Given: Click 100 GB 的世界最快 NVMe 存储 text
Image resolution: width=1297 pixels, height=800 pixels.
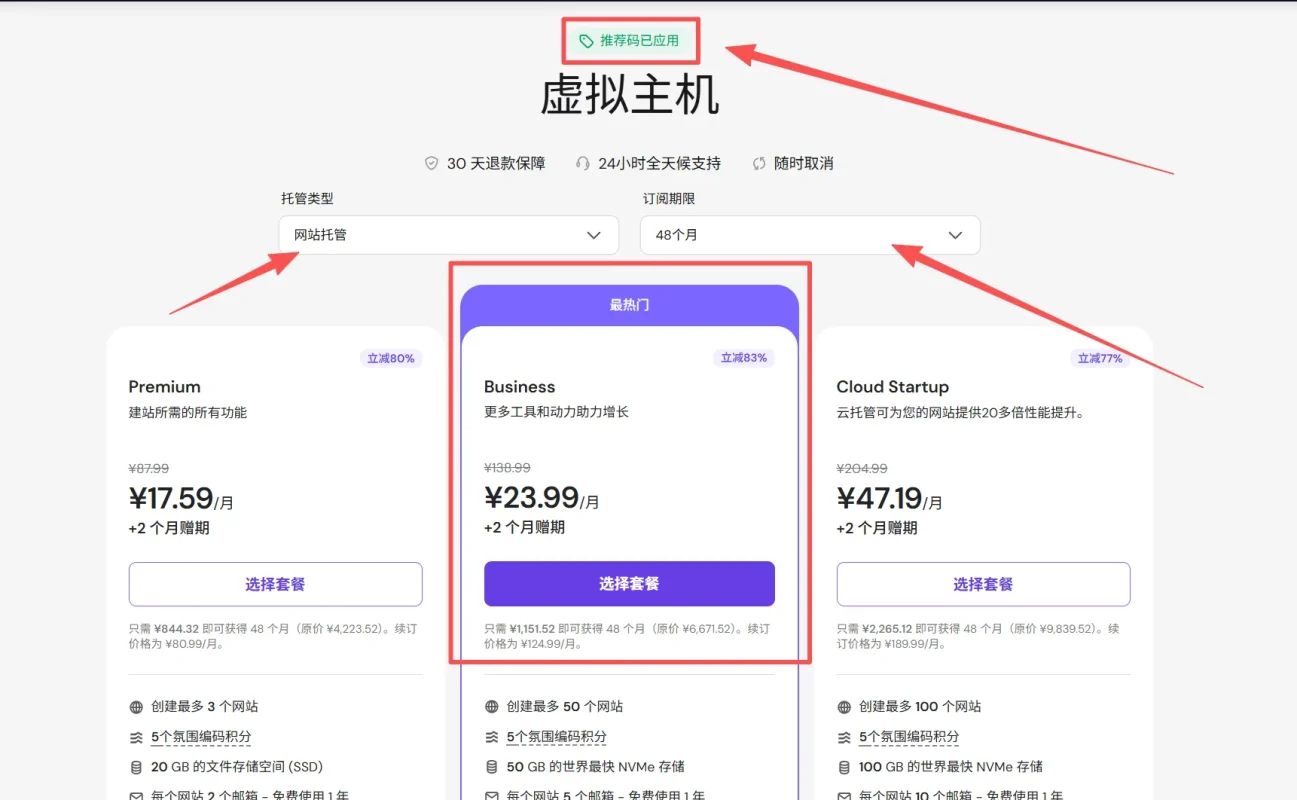Looking at the screenshot, I should tap(951, 768).
